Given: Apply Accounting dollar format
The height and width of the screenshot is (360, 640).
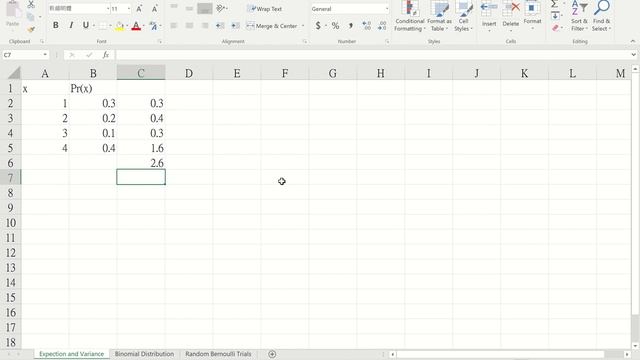Looking at the screenshot, I should pos(318,26).
